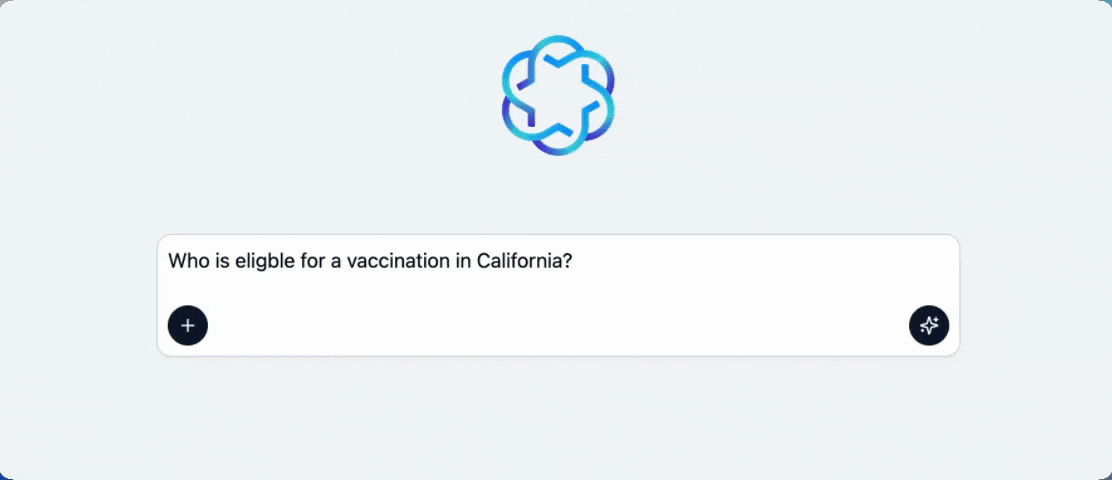Tap the dark circular plus button
1112x480 pixels.
(188, 325)
